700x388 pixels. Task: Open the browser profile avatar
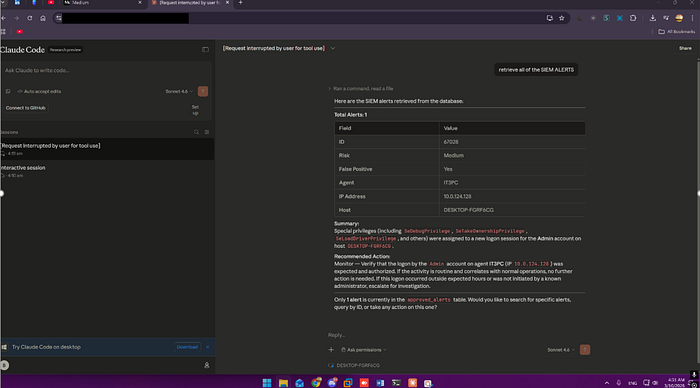point(679,18)
